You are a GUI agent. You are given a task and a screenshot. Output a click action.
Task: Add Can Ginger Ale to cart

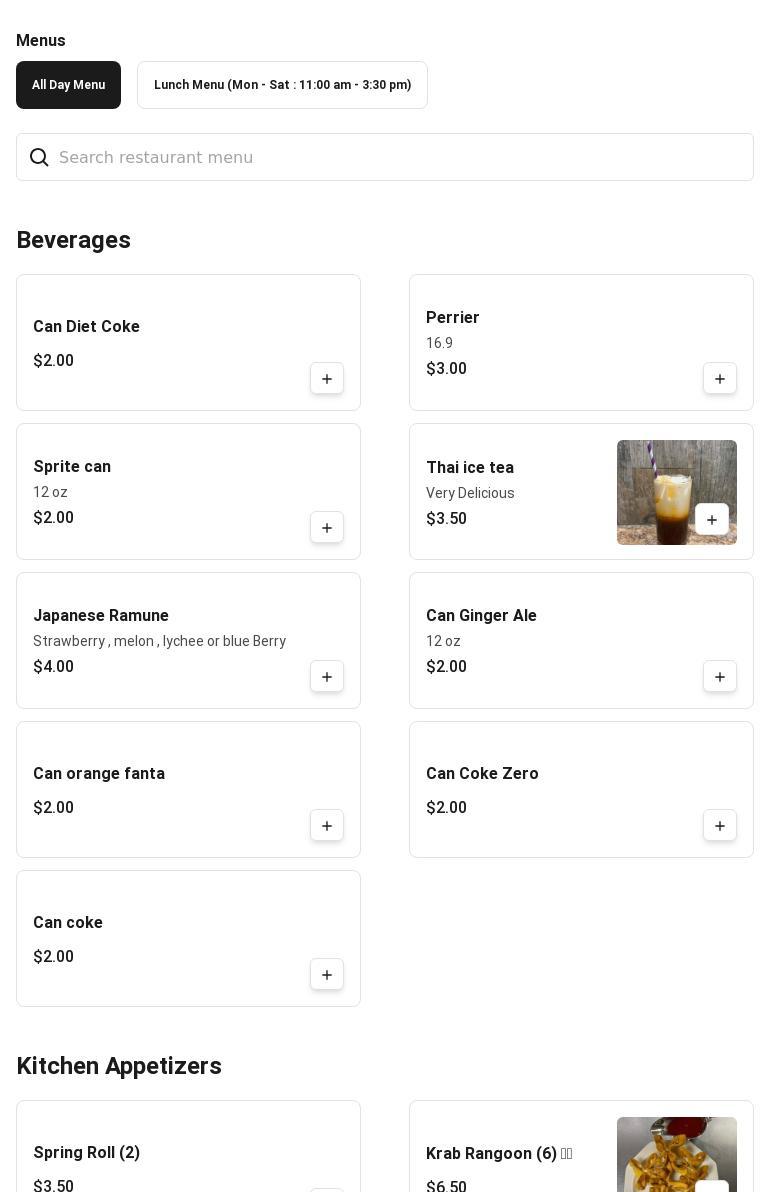pos(720,677)
